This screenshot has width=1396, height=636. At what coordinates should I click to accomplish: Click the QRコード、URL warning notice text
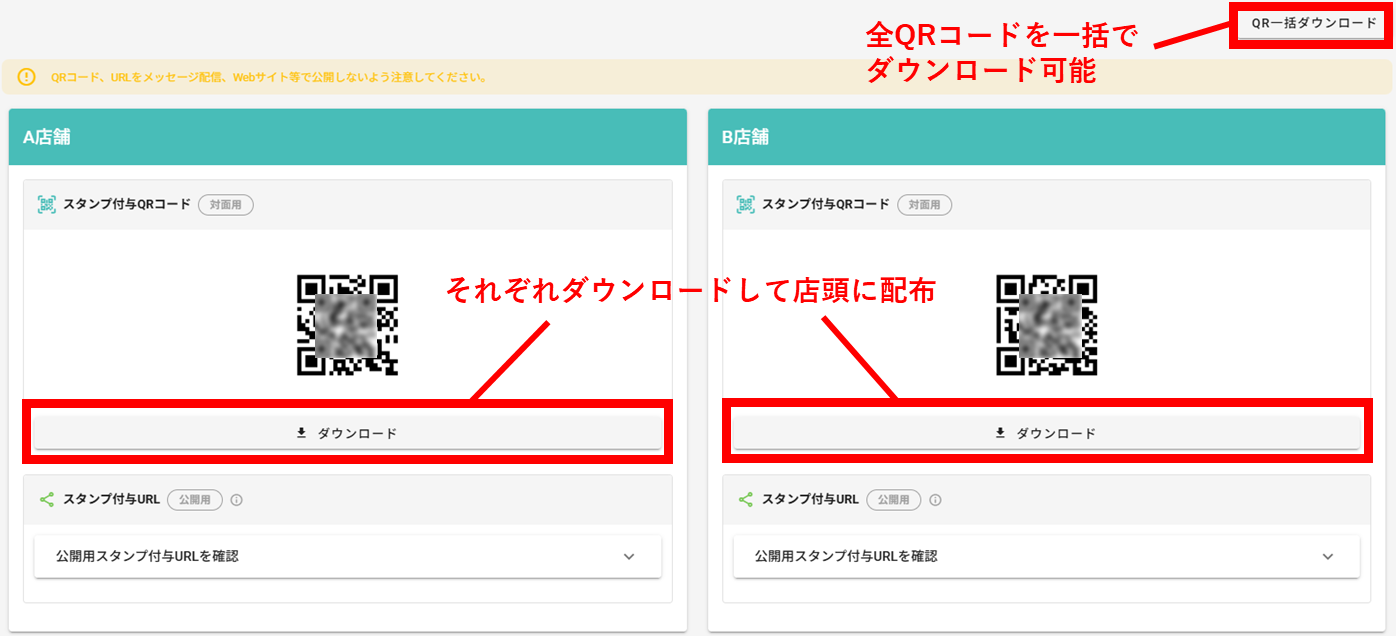pos(269,77)
